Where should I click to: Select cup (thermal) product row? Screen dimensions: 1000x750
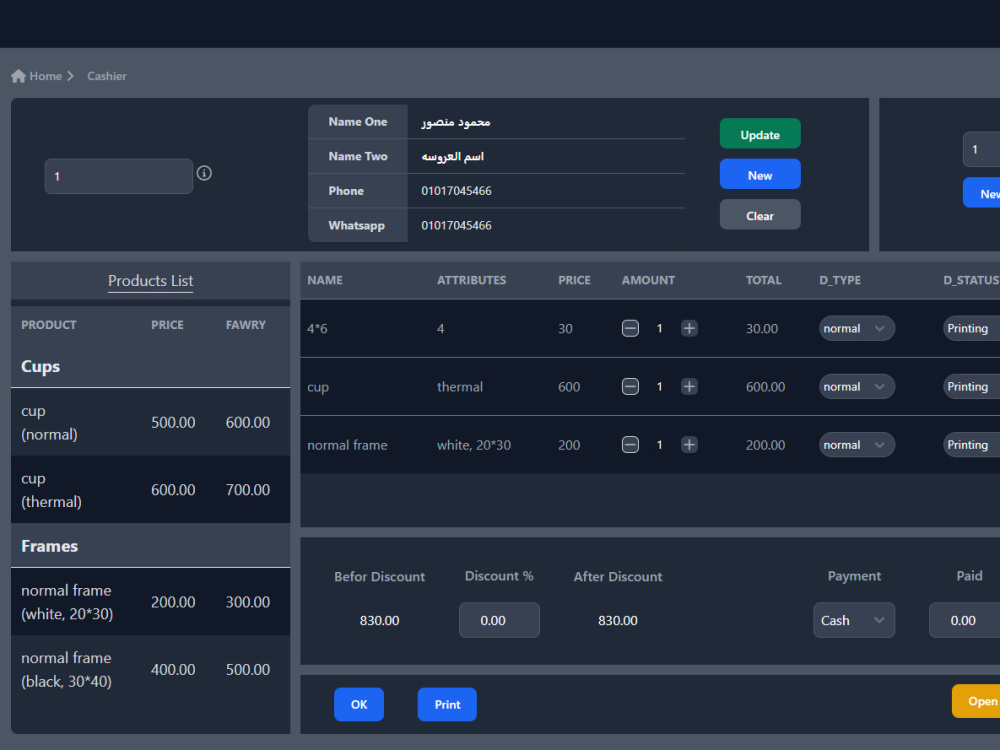tap(151, 490)
